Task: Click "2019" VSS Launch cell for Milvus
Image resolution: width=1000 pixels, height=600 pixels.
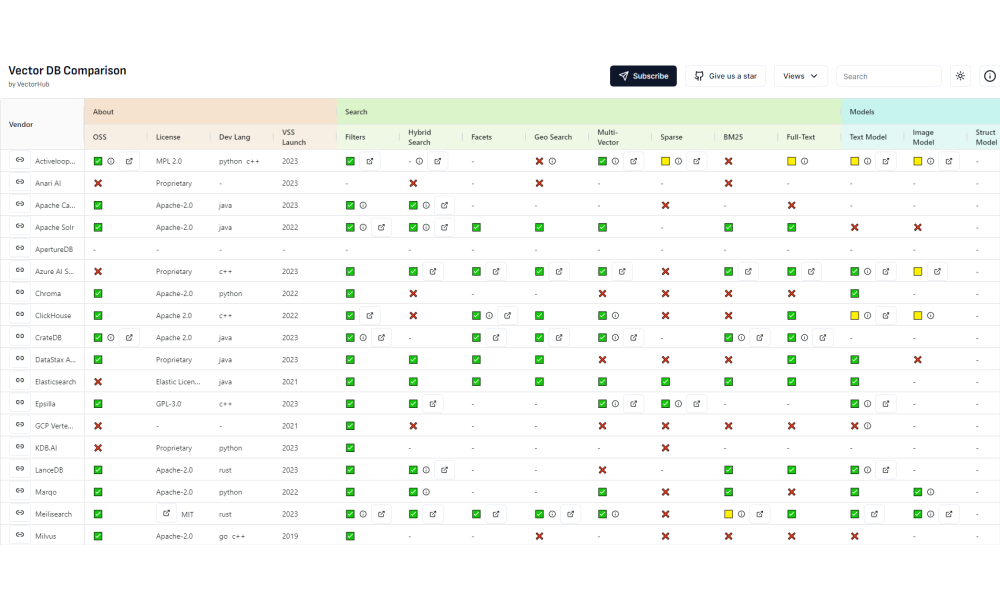Action: click(290, 536)
